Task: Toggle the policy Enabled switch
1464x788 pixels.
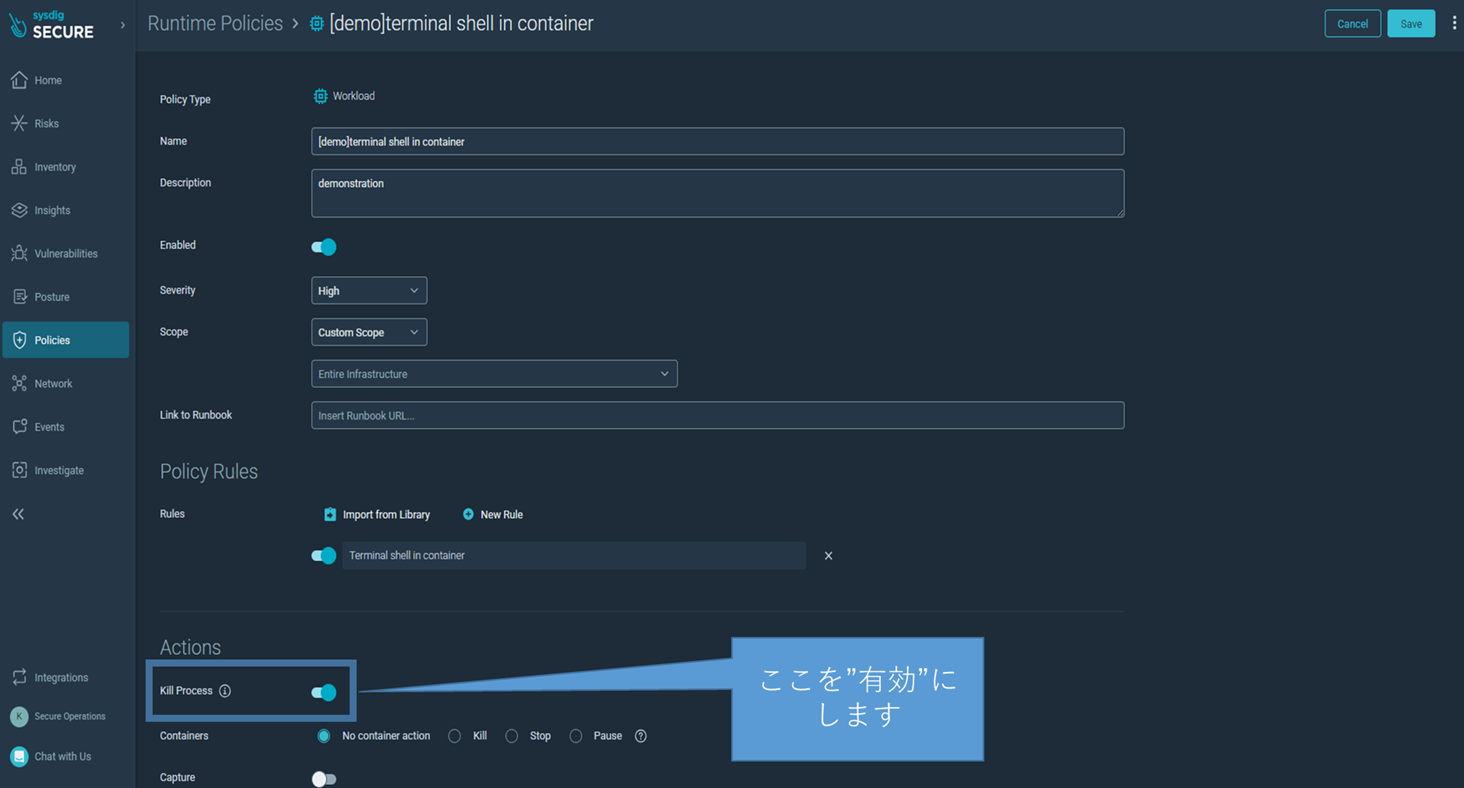Action: (x=324, y=247)
